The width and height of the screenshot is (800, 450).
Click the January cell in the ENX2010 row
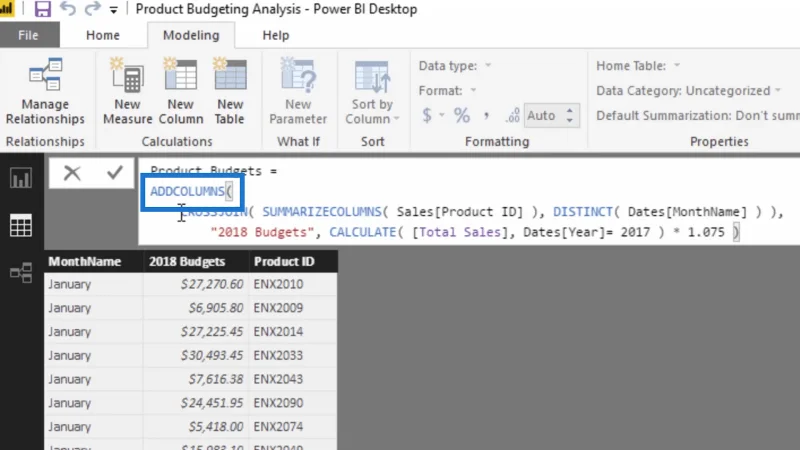pos(93,284)
